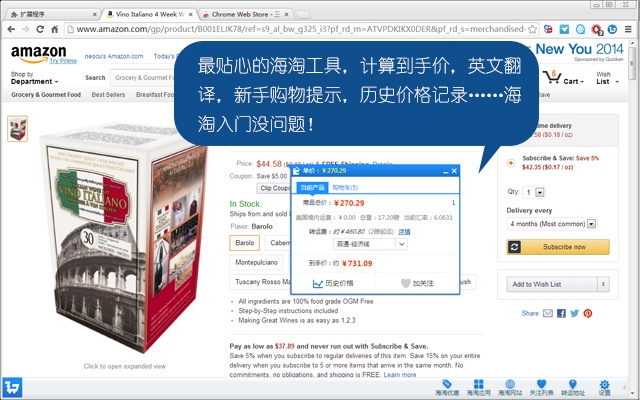The width and height of the screenshot is (640, 400).
Task: Share the product on Facebook
Action: pyautogui.click(x=561, y=313)
